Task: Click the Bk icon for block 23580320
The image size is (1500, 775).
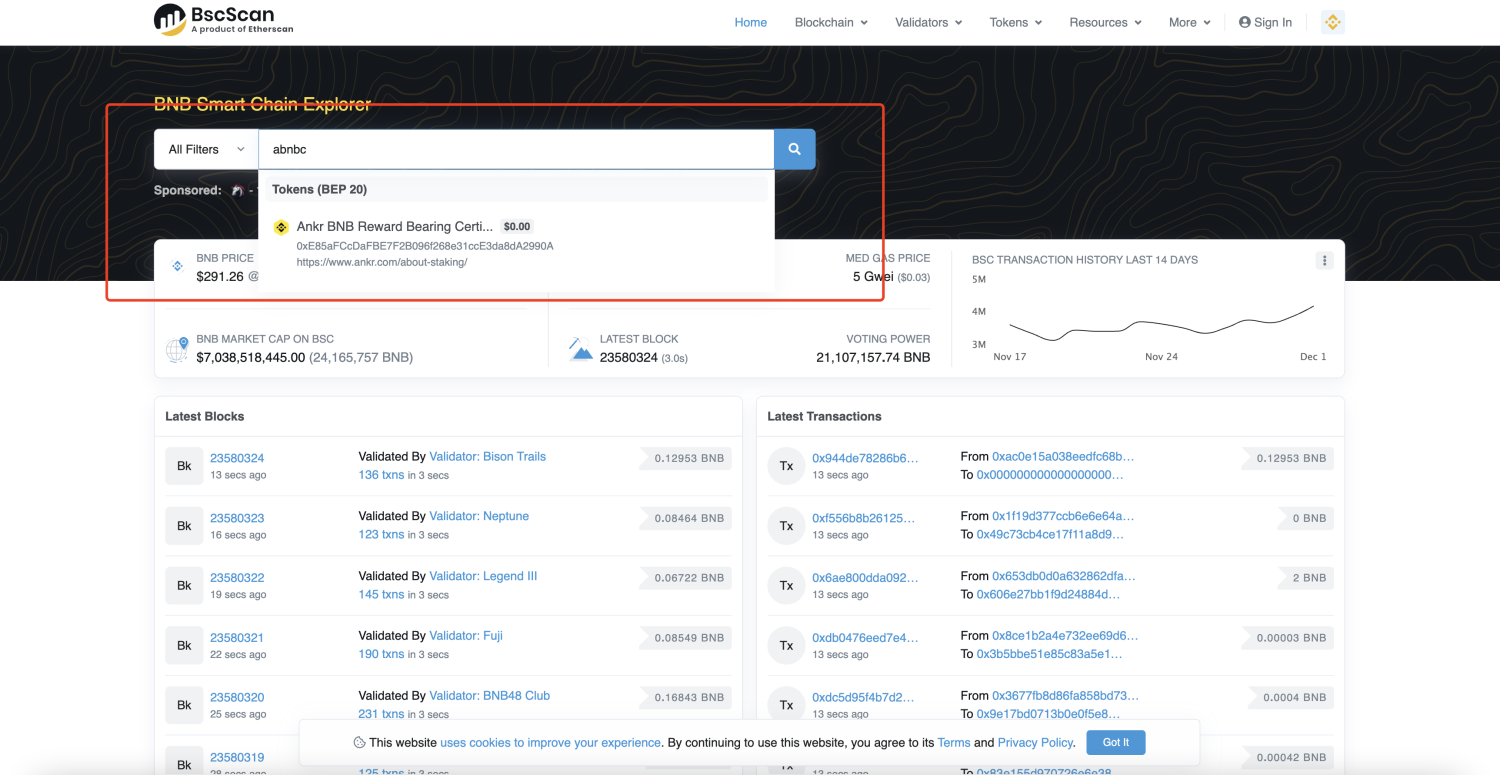Action: pyautogui.click(x=184, y=705)
